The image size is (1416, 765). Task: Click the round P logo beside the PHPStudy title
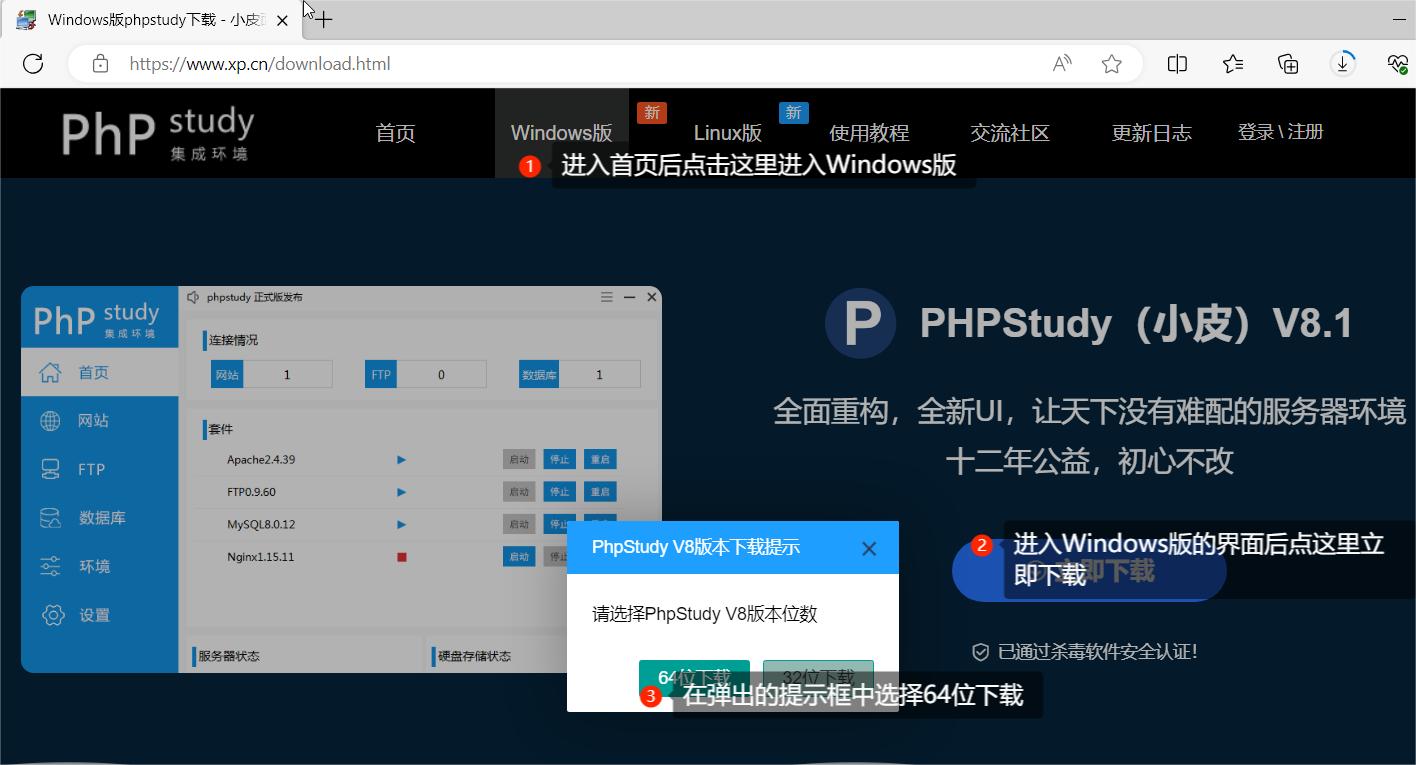(x=860, y=323)
